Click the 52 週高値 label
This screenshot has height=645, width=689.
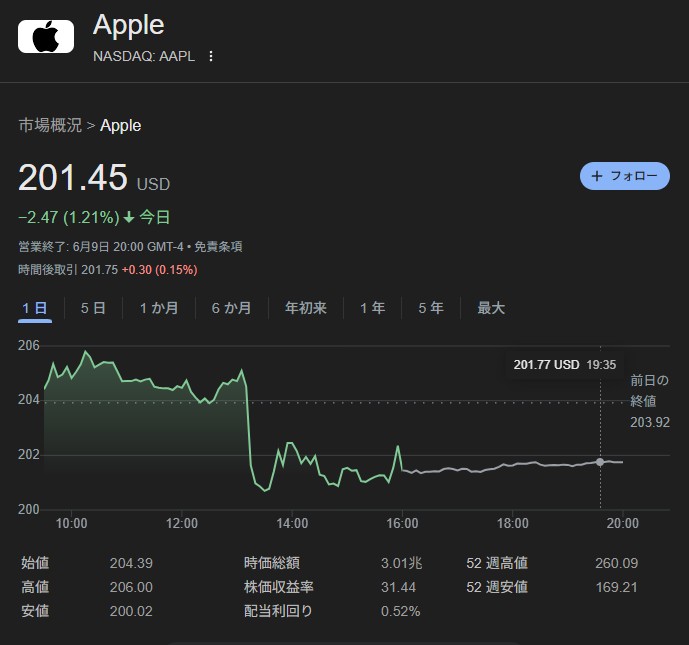tap(497, 563)
